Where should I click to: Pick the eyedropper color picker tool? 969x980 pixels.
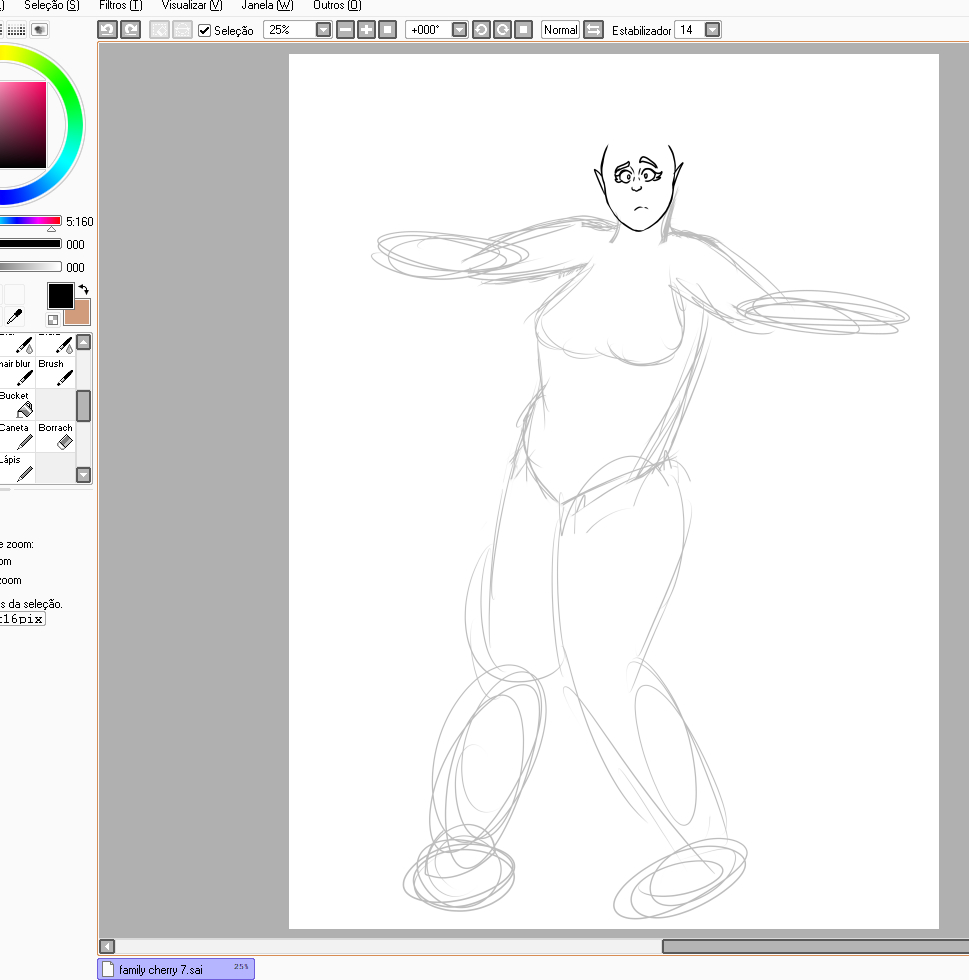click(x=14, y=318)
